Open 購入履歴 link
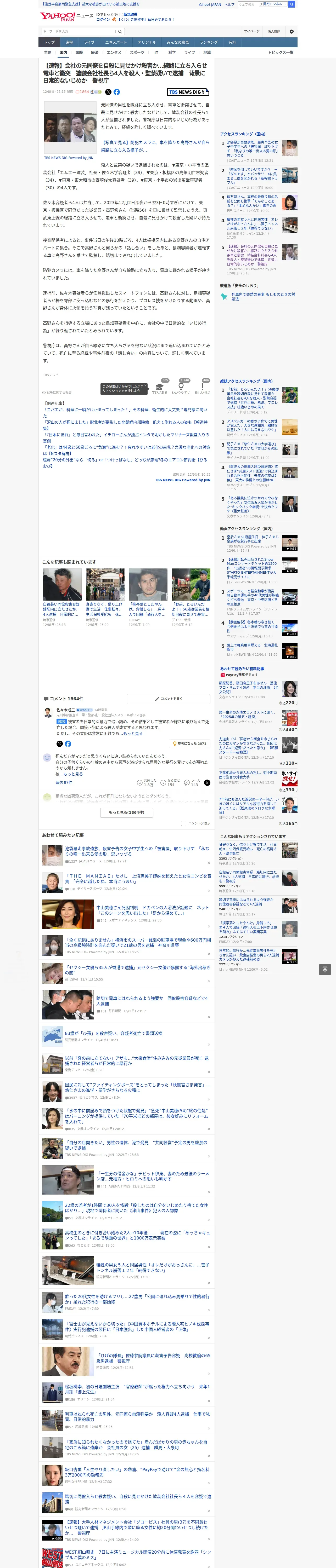This screenshot has width=336, height=1568. [x=274, y=31]
